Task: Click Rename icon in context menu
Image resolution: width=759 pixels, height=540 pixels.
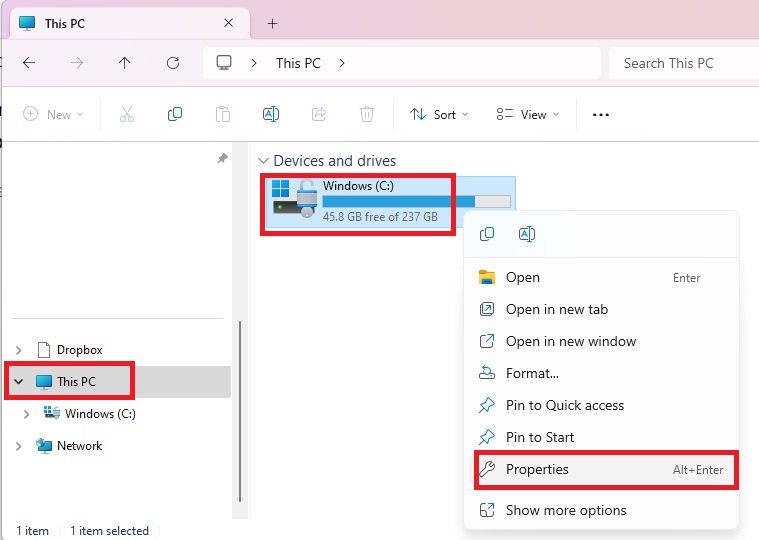Action: (526, 234)
